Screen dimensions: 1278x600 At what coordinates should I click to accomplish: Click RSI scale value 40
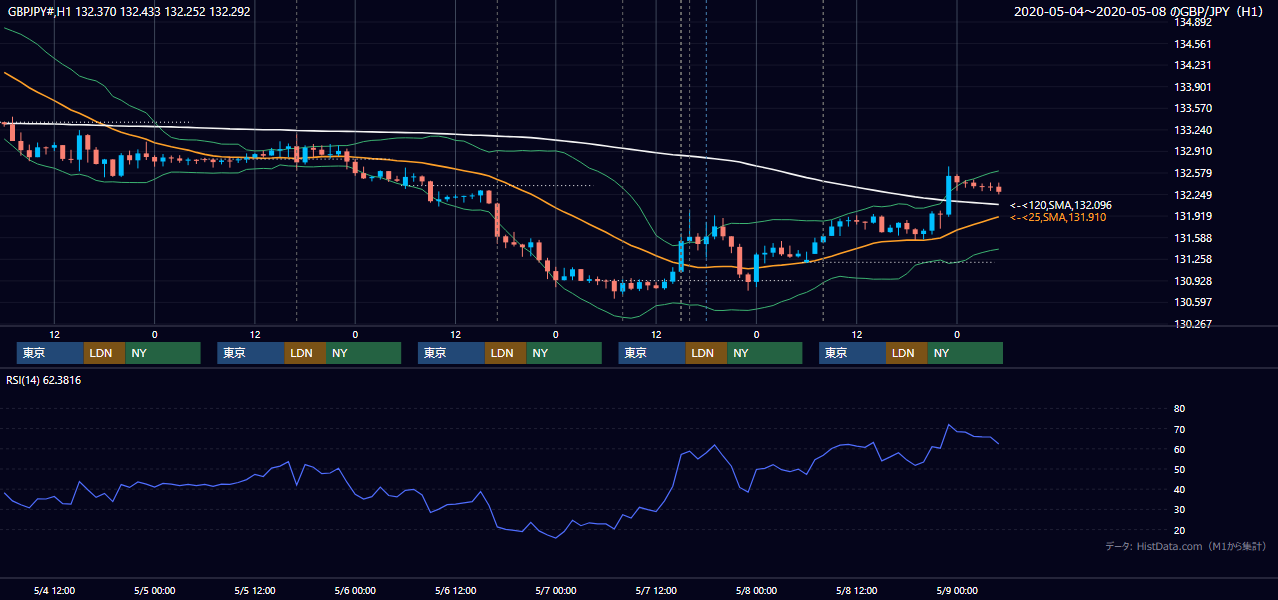1180,490
